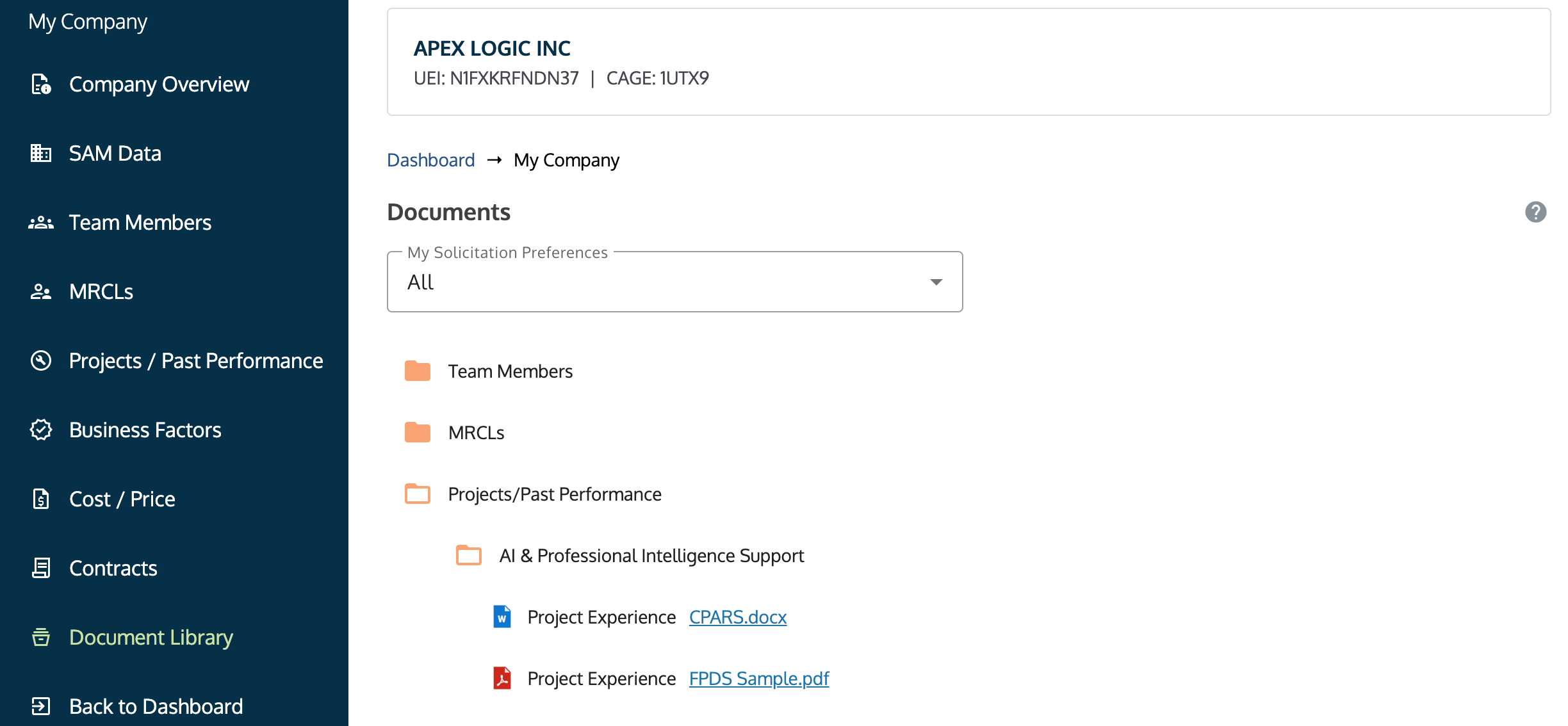Expand the Team Members folder
The width and height of the screenshot is (1568, 726).
click(x=418, y=371)
